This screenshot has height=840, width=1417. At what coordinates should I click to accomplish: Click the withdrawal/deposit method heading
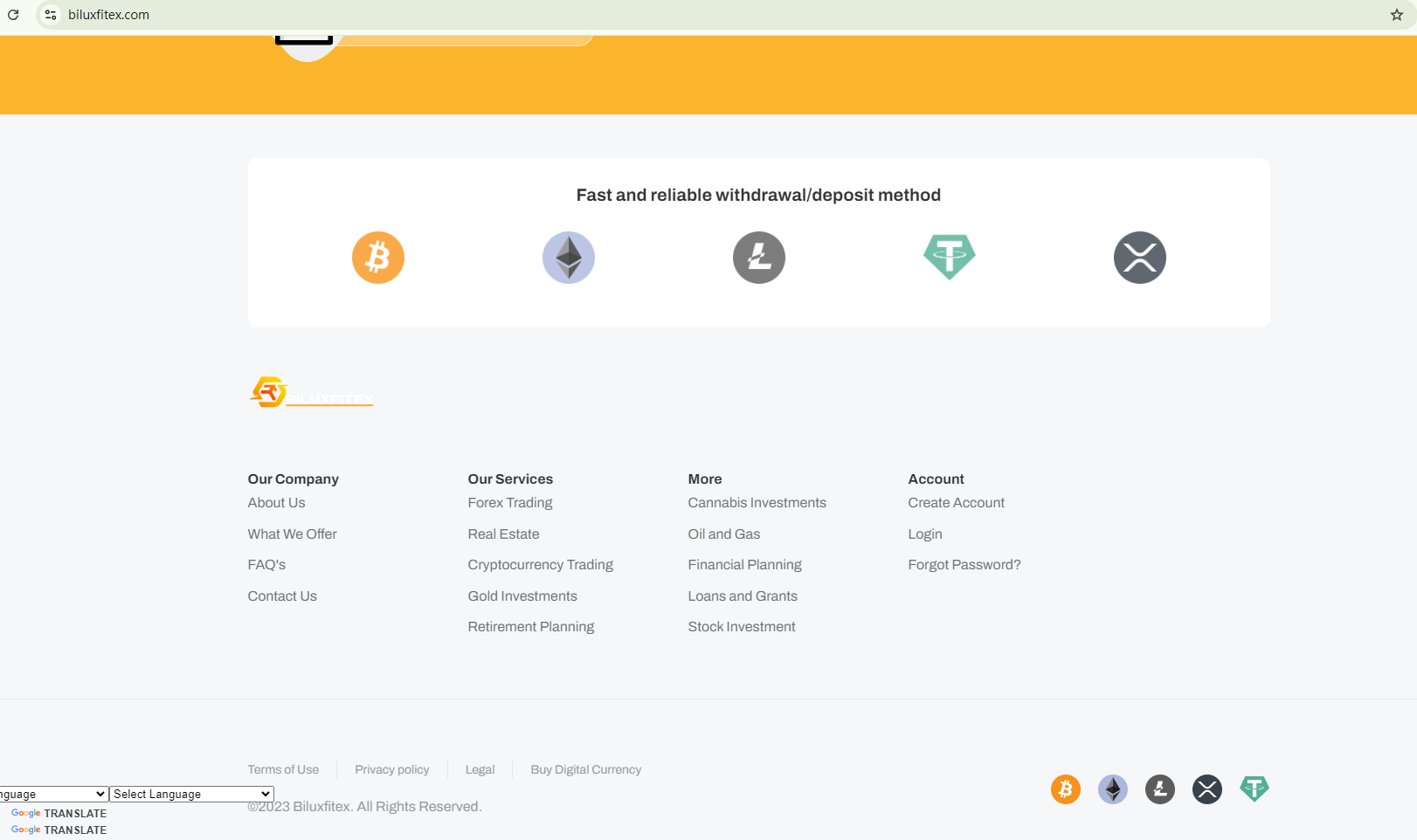tap(758, 195)
